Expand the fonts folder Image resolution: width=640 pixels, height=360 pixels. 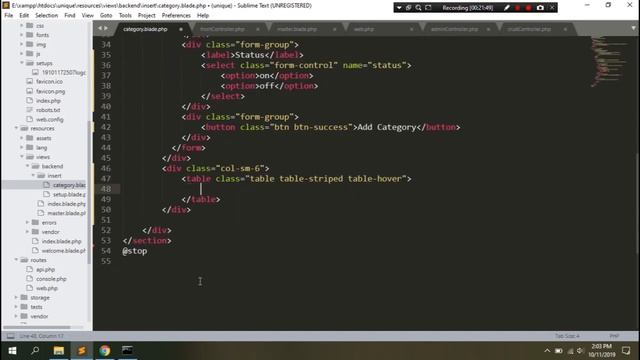(x=22, y=35)
